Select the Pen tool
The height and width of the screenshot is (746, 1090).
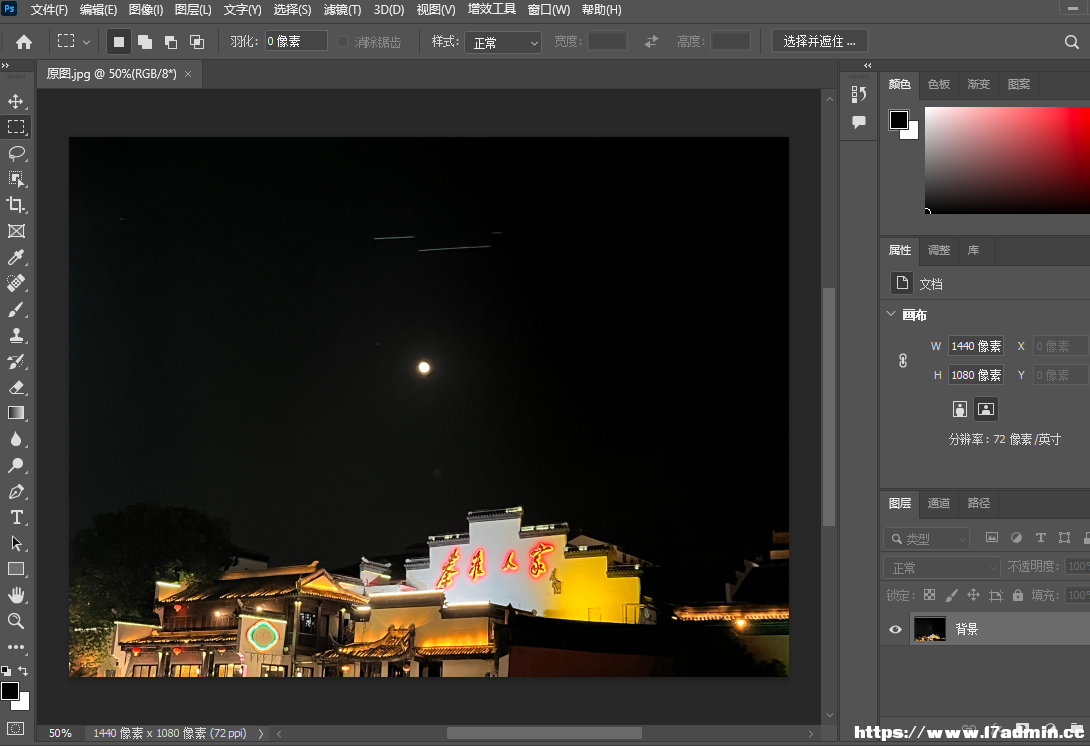pos(16,492)
